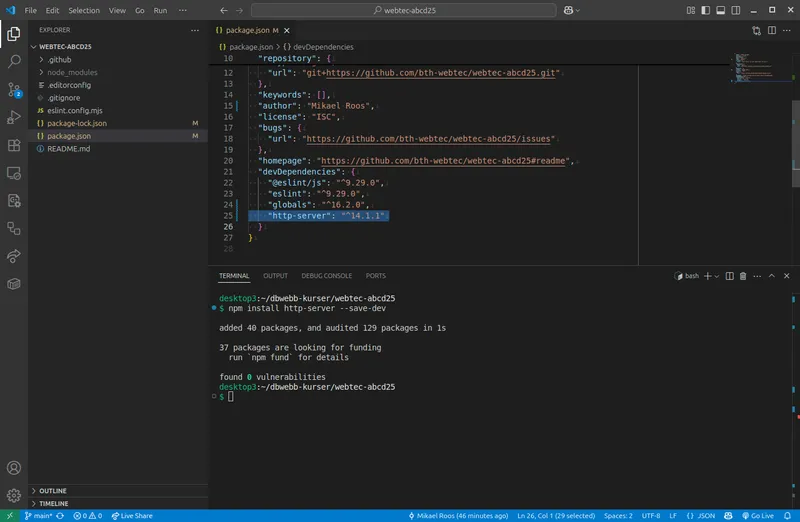Open the Go menu
This screenshot has height=522, width=800.
point(140,10)
